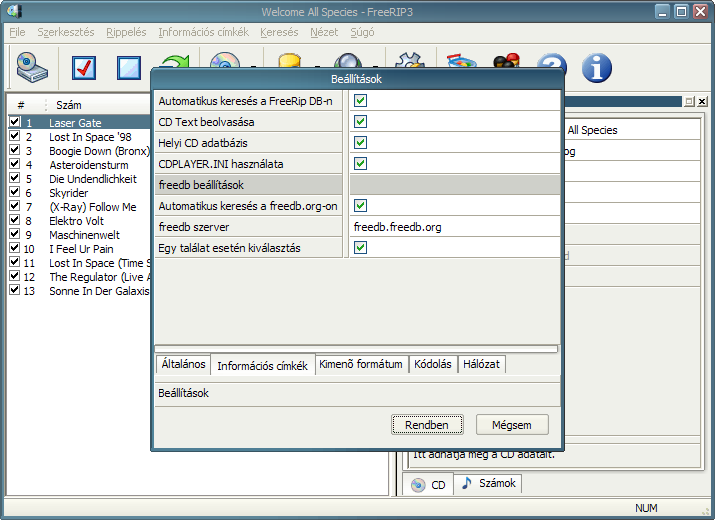Image resolution: width=715 pixels, height=520 pixels.
Task: Click the Számok tab with note icon
Action: (488, 483)
